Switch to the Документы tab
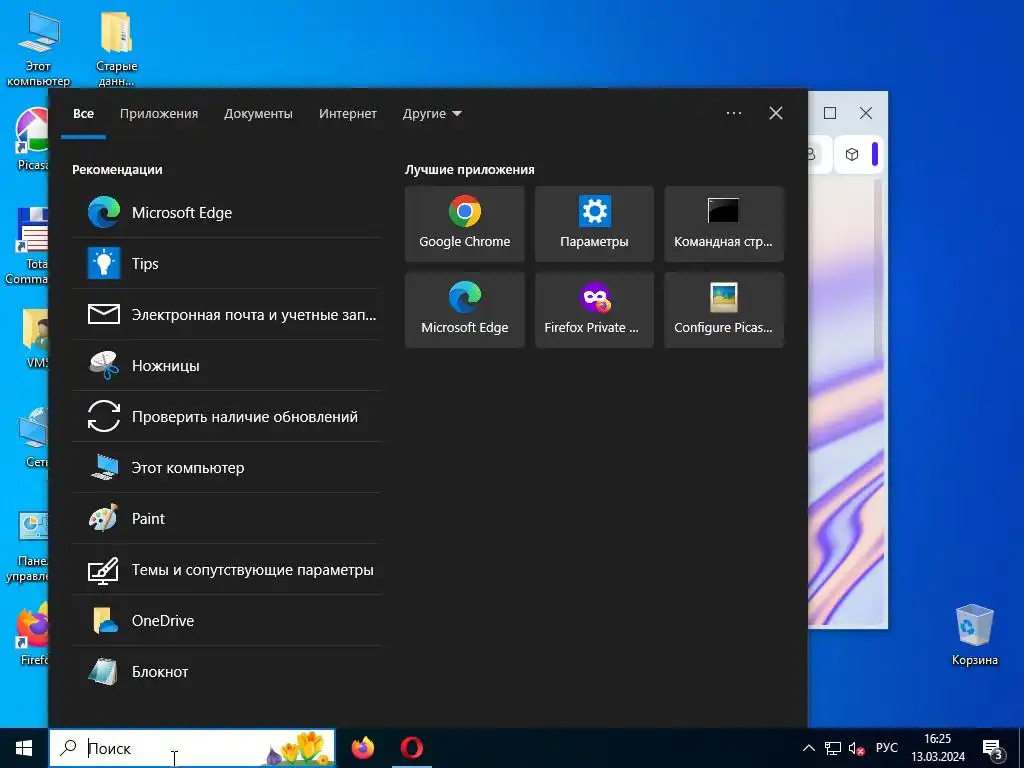 258,114
